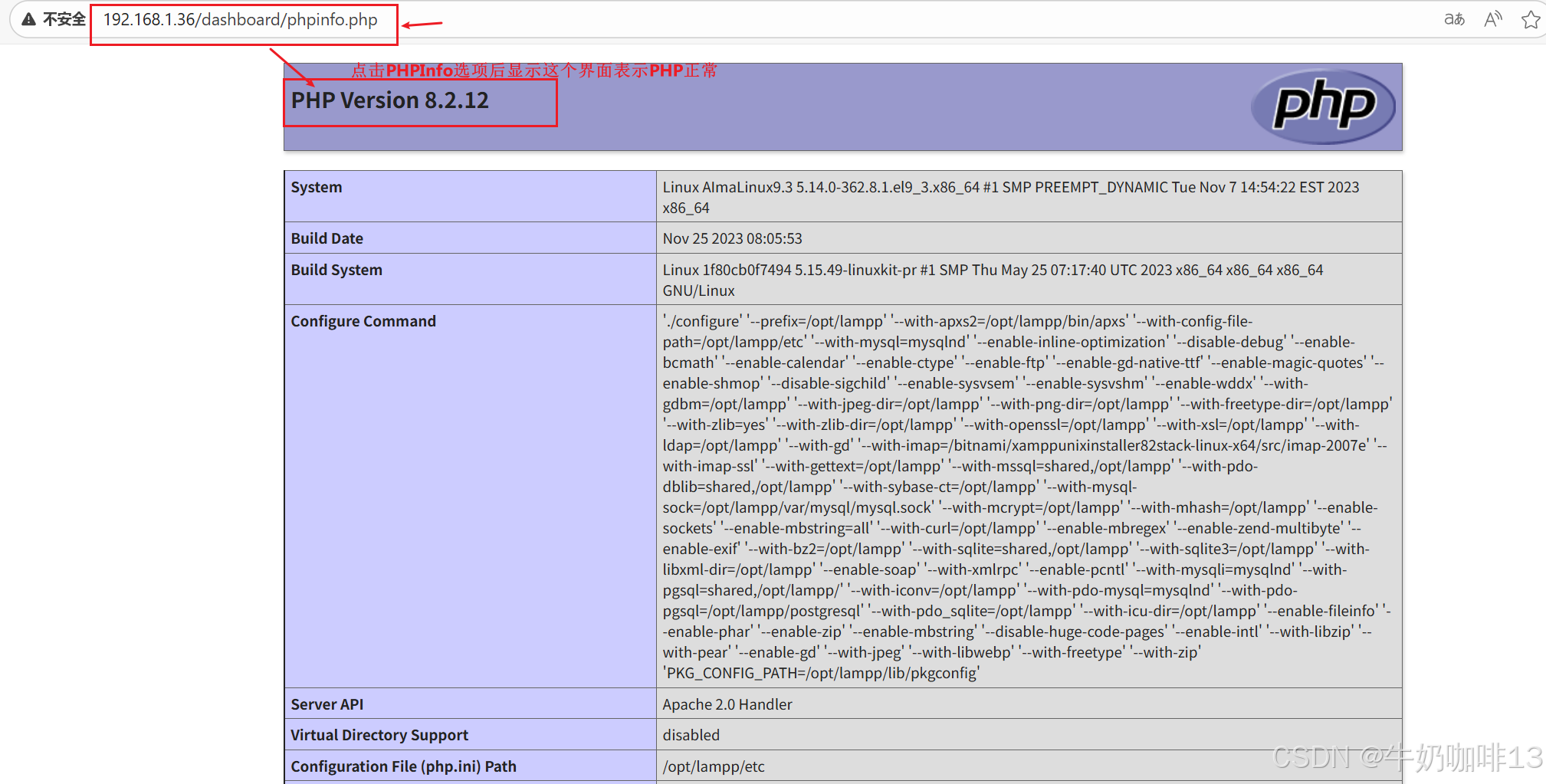Add page to favorites star

(x=1531, y=19)
